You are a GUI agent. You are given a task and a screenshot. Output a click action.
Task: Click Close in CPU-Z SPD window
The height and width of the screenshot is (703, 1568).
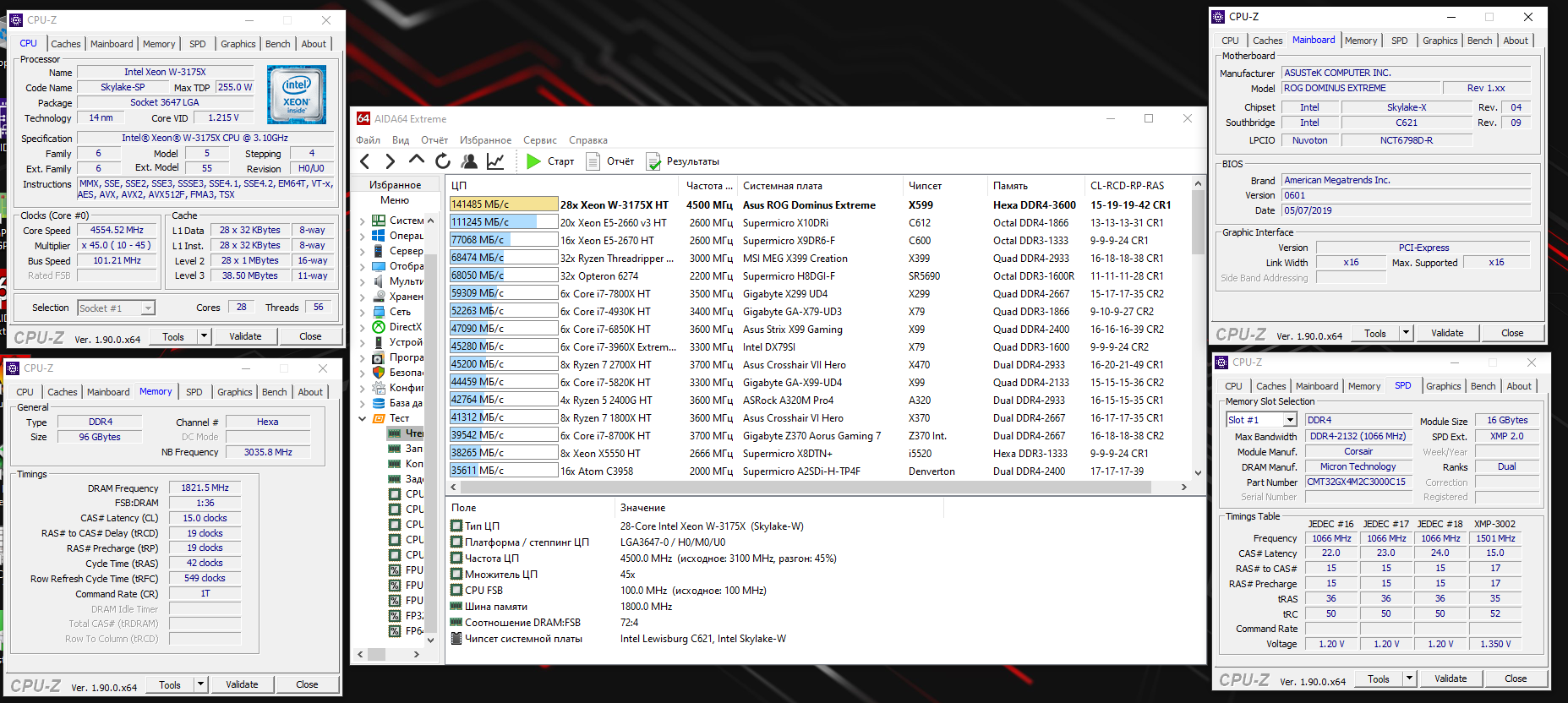(x=1516, y=678)
